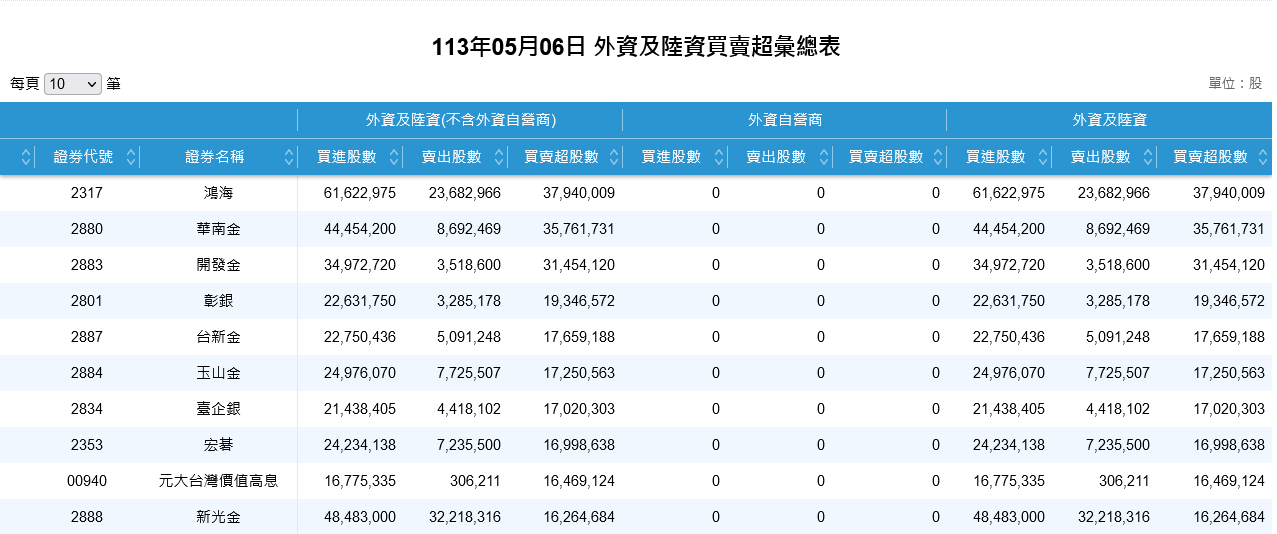Sort by 買賣超股數 under 外資自營商
The width and height of the screenshot is (1277, 534).
(x=937, y=157)
